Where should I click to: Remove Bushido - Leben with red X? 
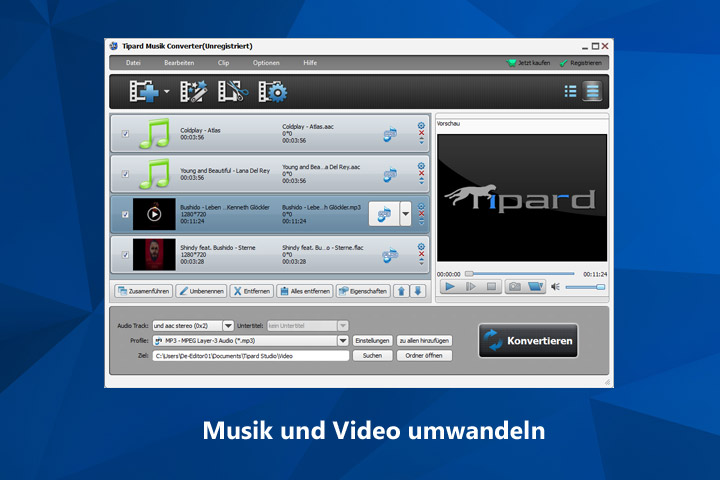tap(421, 214)
